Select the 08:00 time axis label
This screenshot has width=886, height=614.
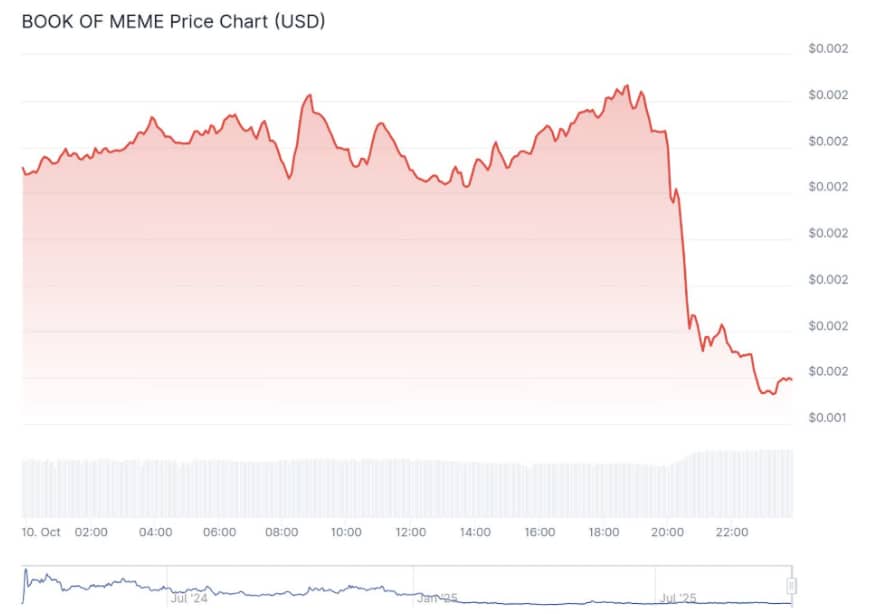pyautogui.click(x=283, y=532)
